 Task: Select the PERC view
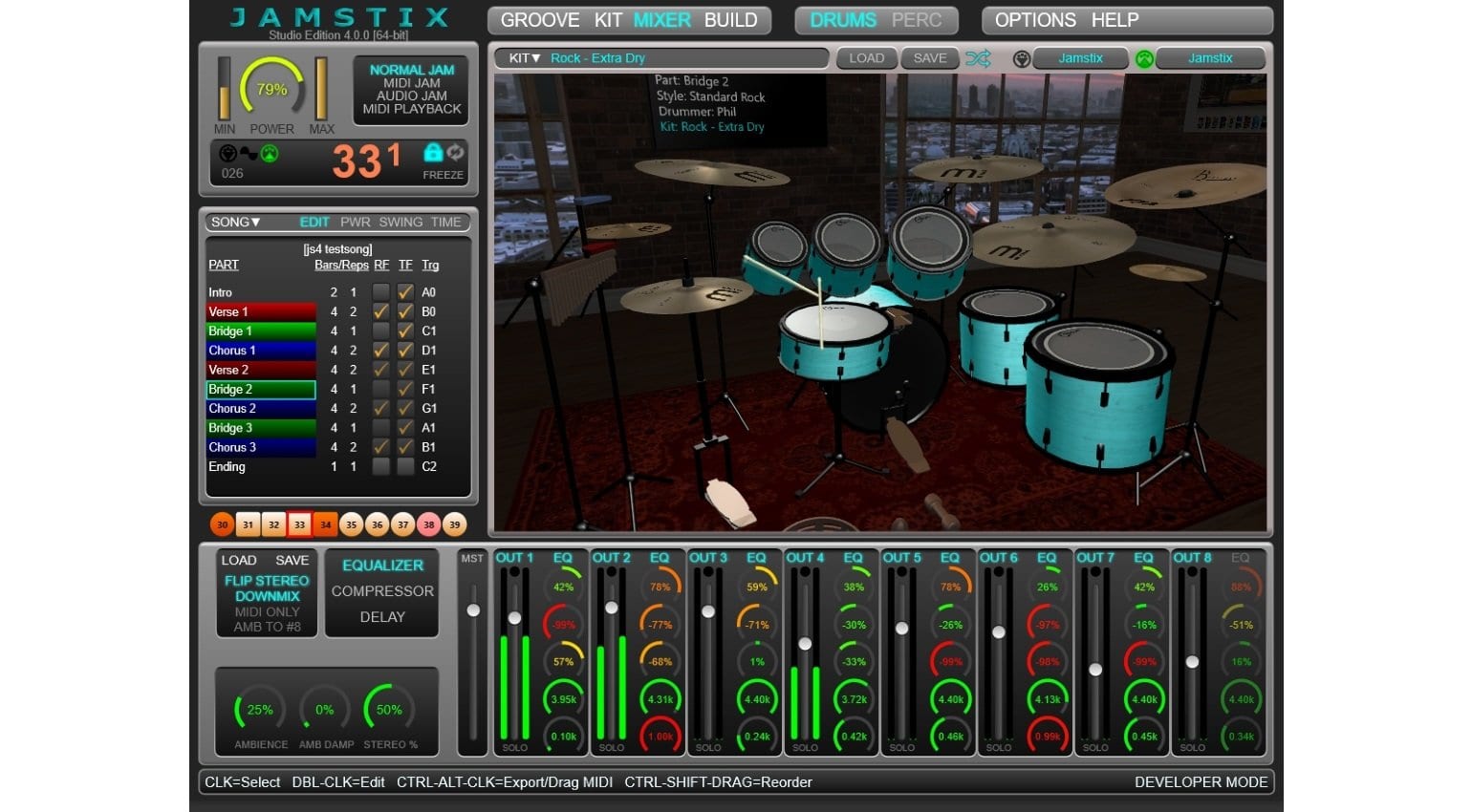click(916, 20)
